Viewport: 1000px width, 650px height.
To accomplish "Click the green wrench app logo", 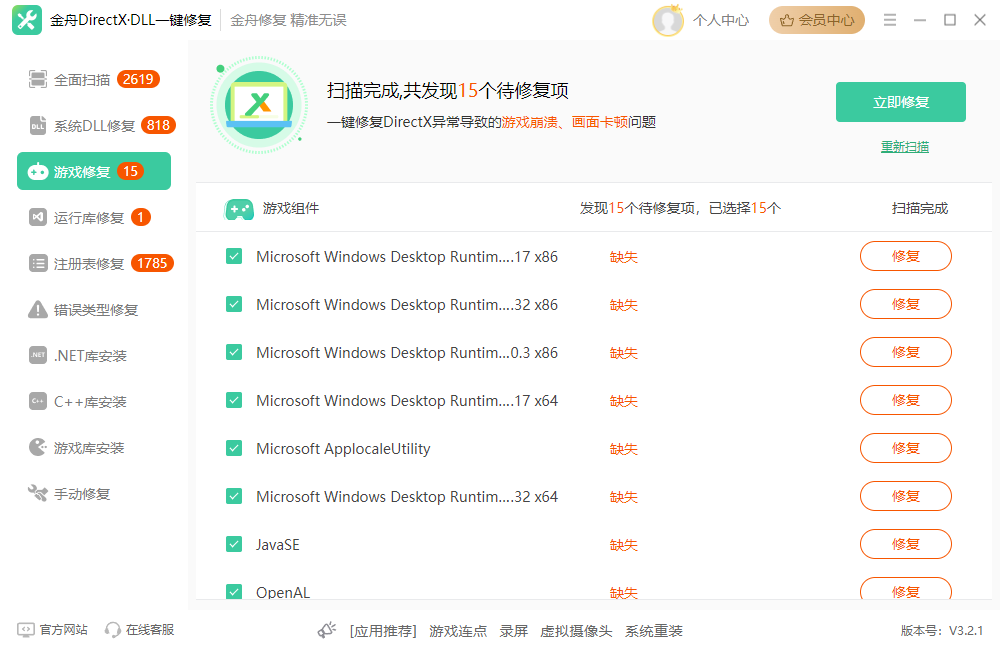I will pos(27,20).
